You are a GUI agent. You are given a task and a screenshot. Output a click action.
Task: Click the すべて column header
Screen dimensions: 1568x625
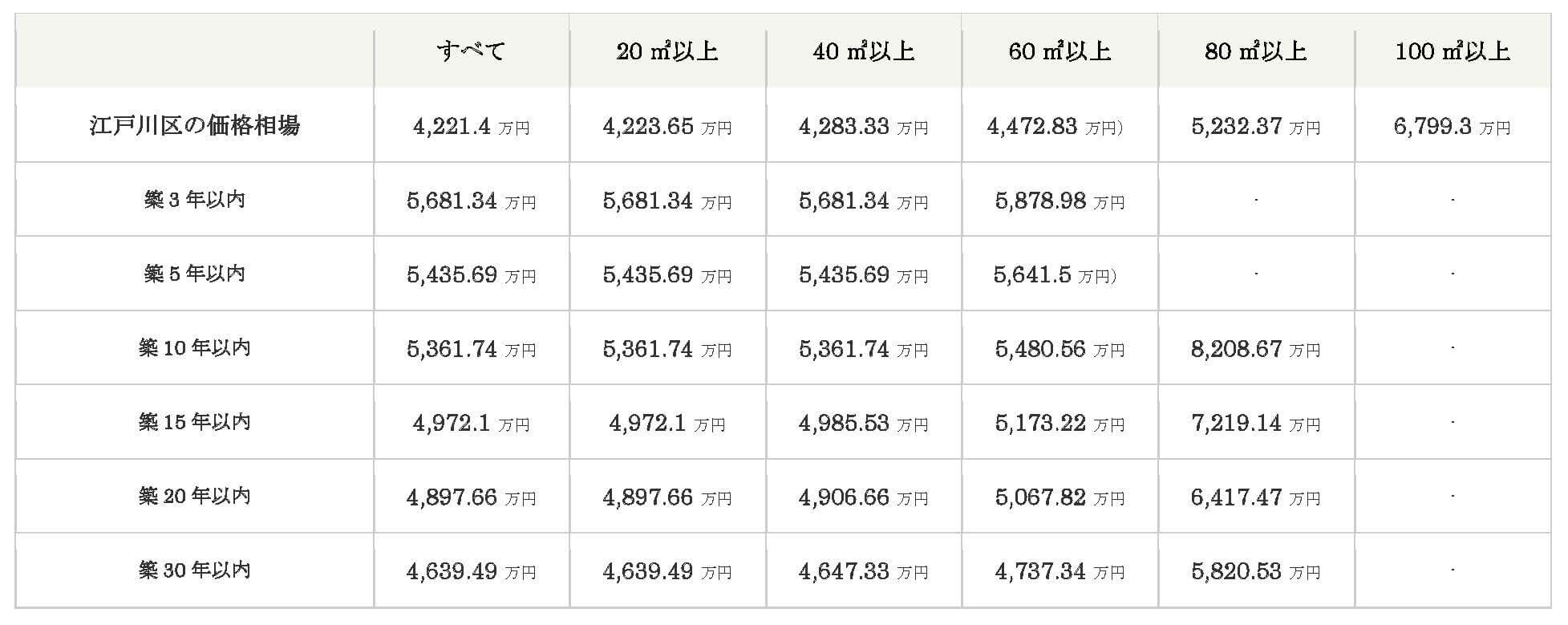(x=472, y=51)
